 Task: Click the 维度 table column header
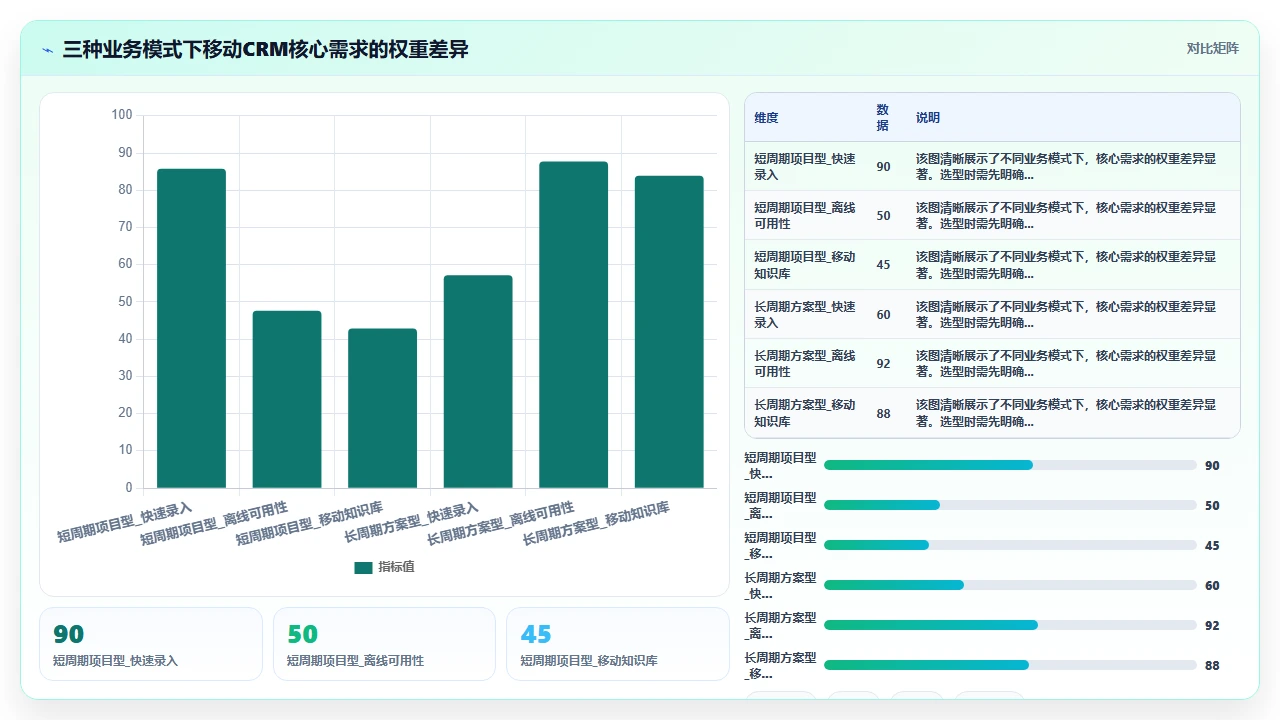click(x=766, y=118)
